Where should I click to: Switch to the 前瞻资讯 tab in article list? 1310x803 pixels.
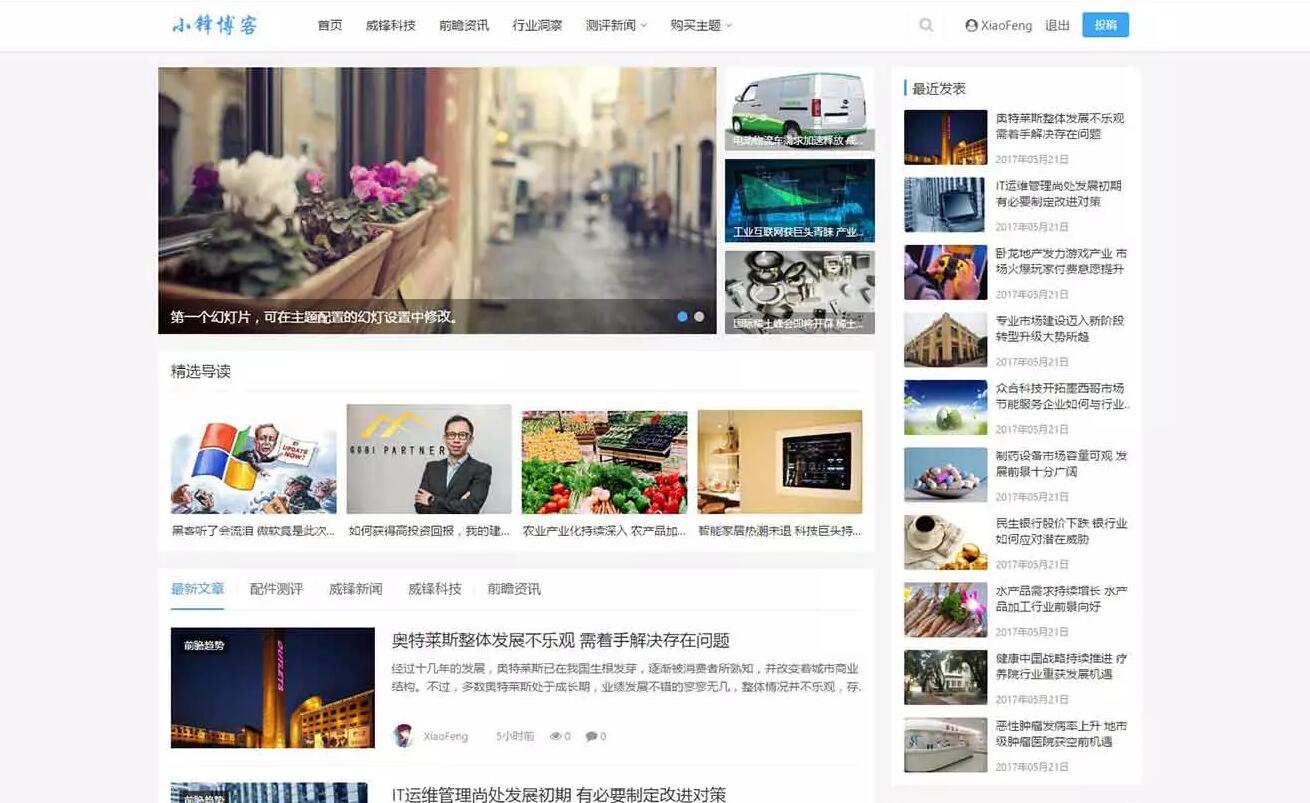(514, 589)
